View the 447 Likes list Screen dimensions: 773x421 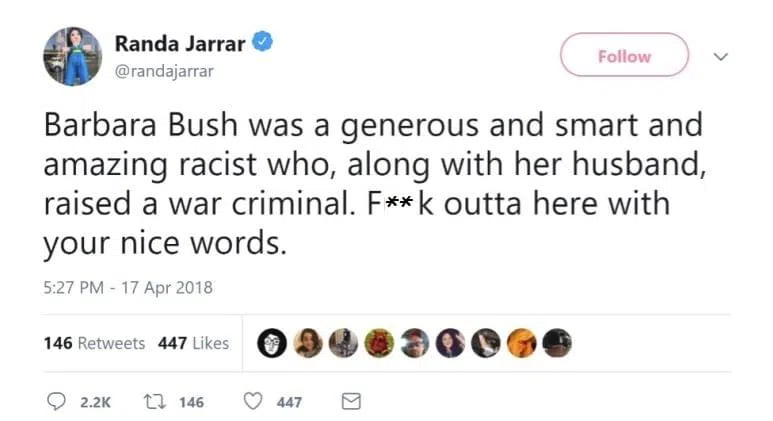pyautogui.click(x=193, y=343)
